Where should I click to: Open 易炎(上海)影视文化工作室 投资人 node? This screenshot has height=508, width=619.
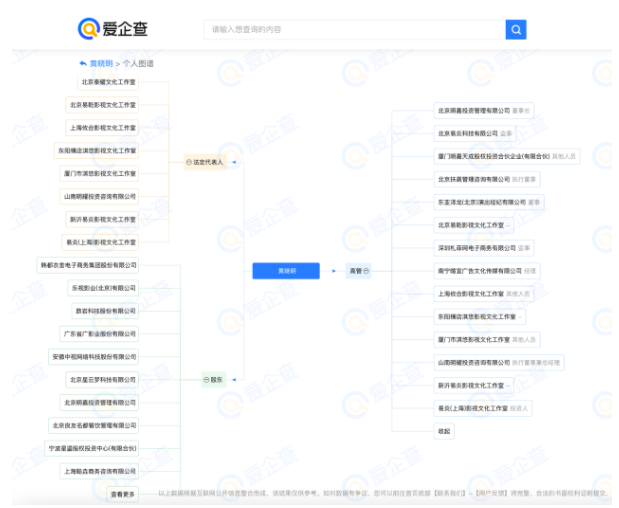click(483, 408)
